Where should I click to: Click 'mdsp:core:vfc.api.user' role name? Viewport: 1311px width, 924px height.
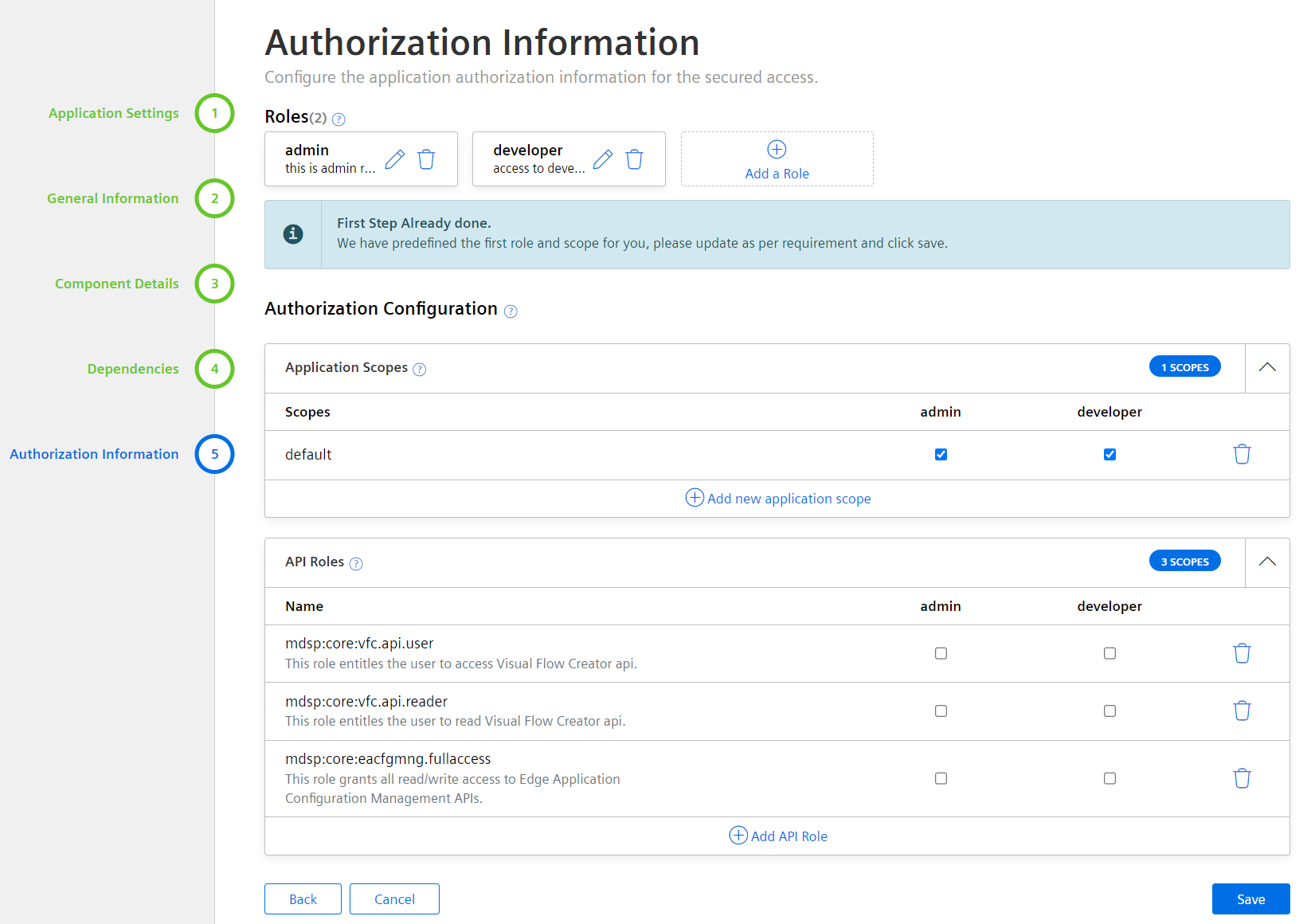[x=359, y=644]
